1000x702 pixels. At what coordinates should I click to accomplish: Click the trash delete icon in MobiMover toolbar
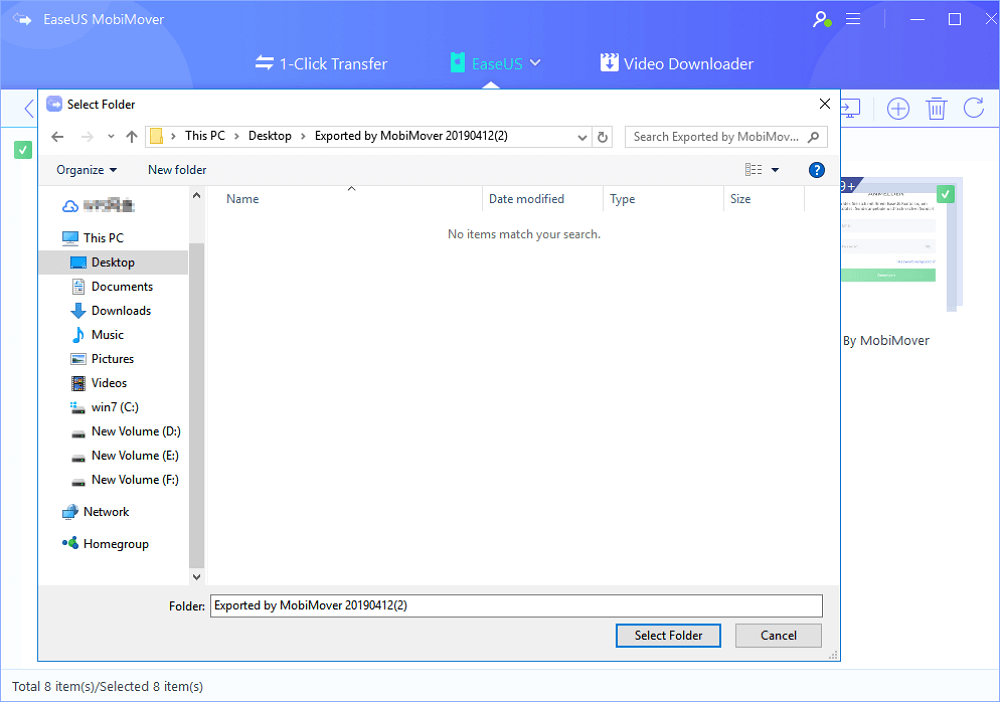tap(936, 108)
